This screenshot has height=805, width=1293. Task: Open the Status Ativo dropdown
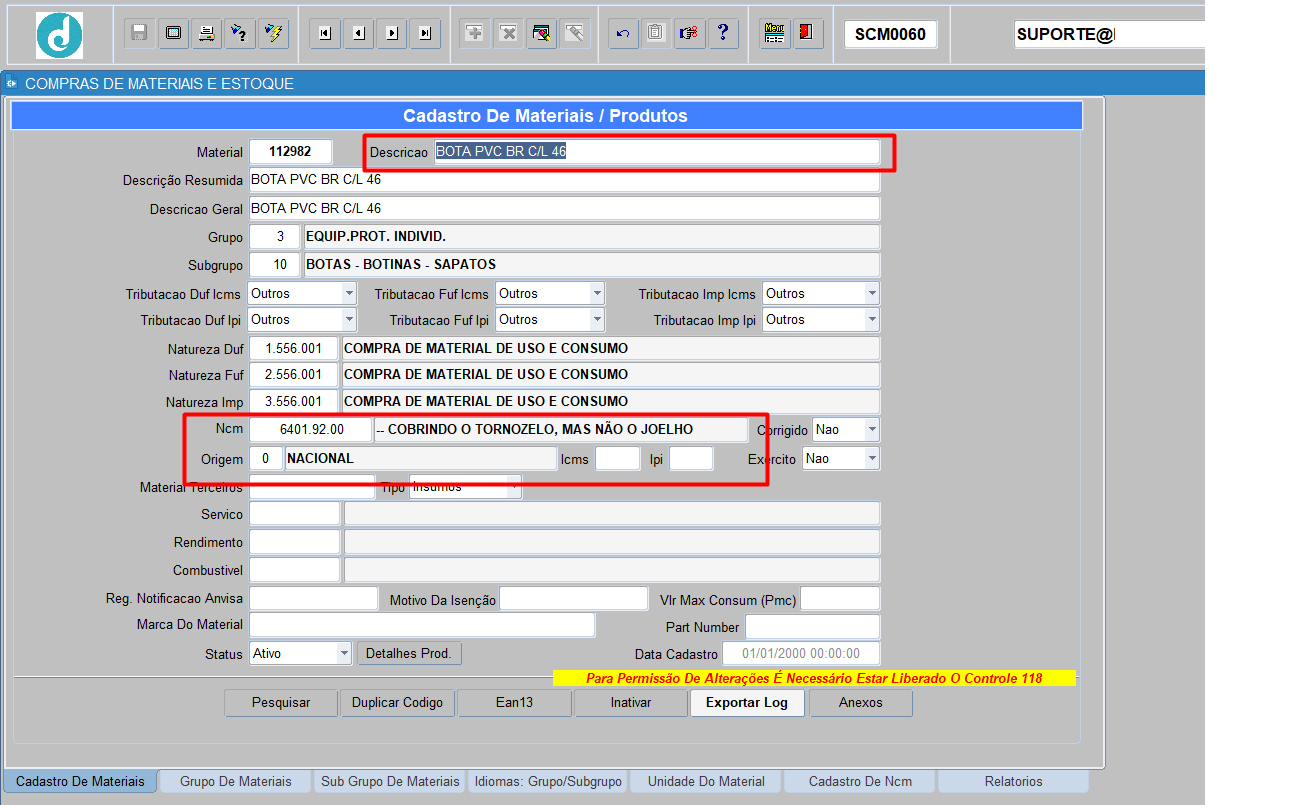pos(344,653)
